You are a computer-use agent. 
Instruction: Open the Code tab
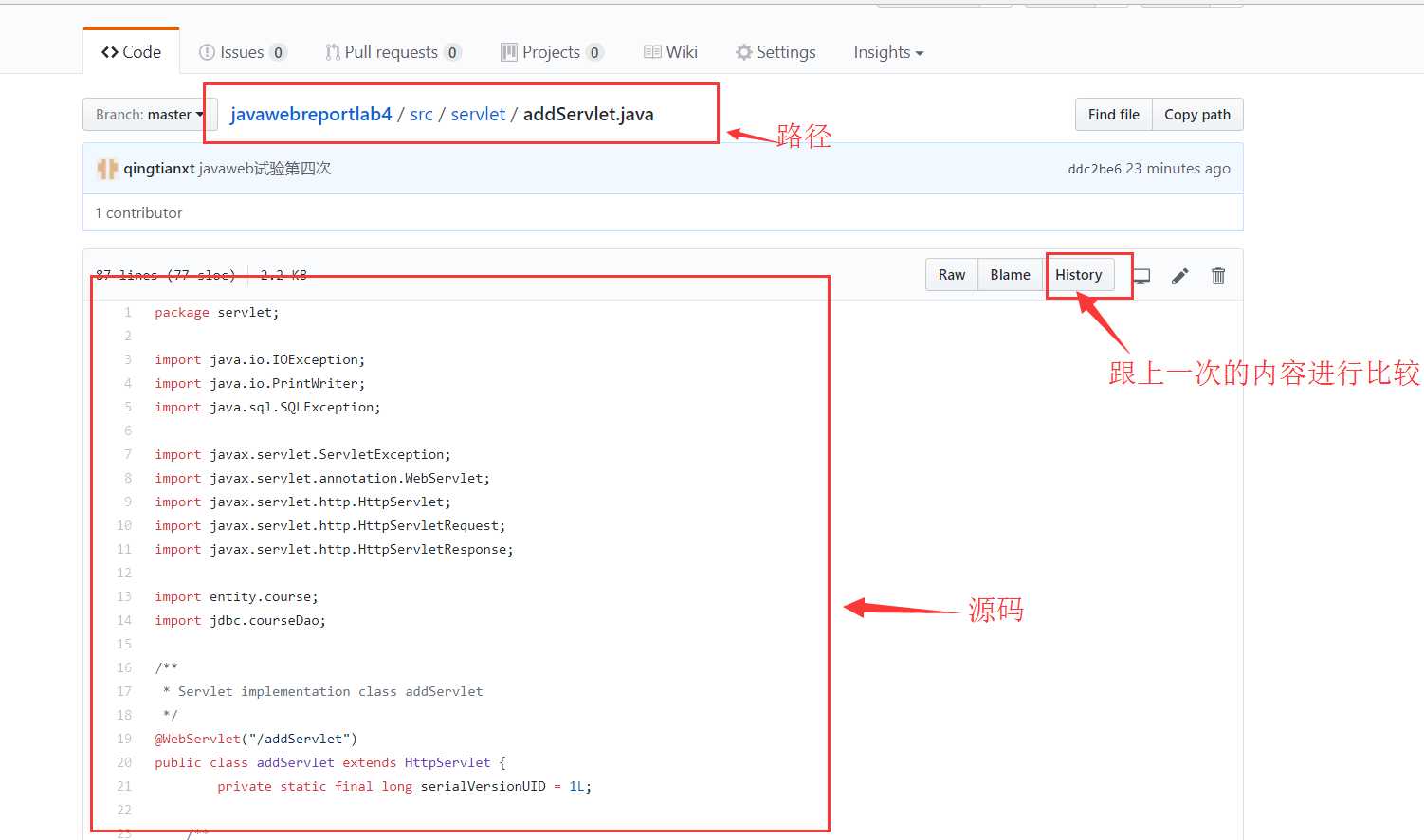131,52
